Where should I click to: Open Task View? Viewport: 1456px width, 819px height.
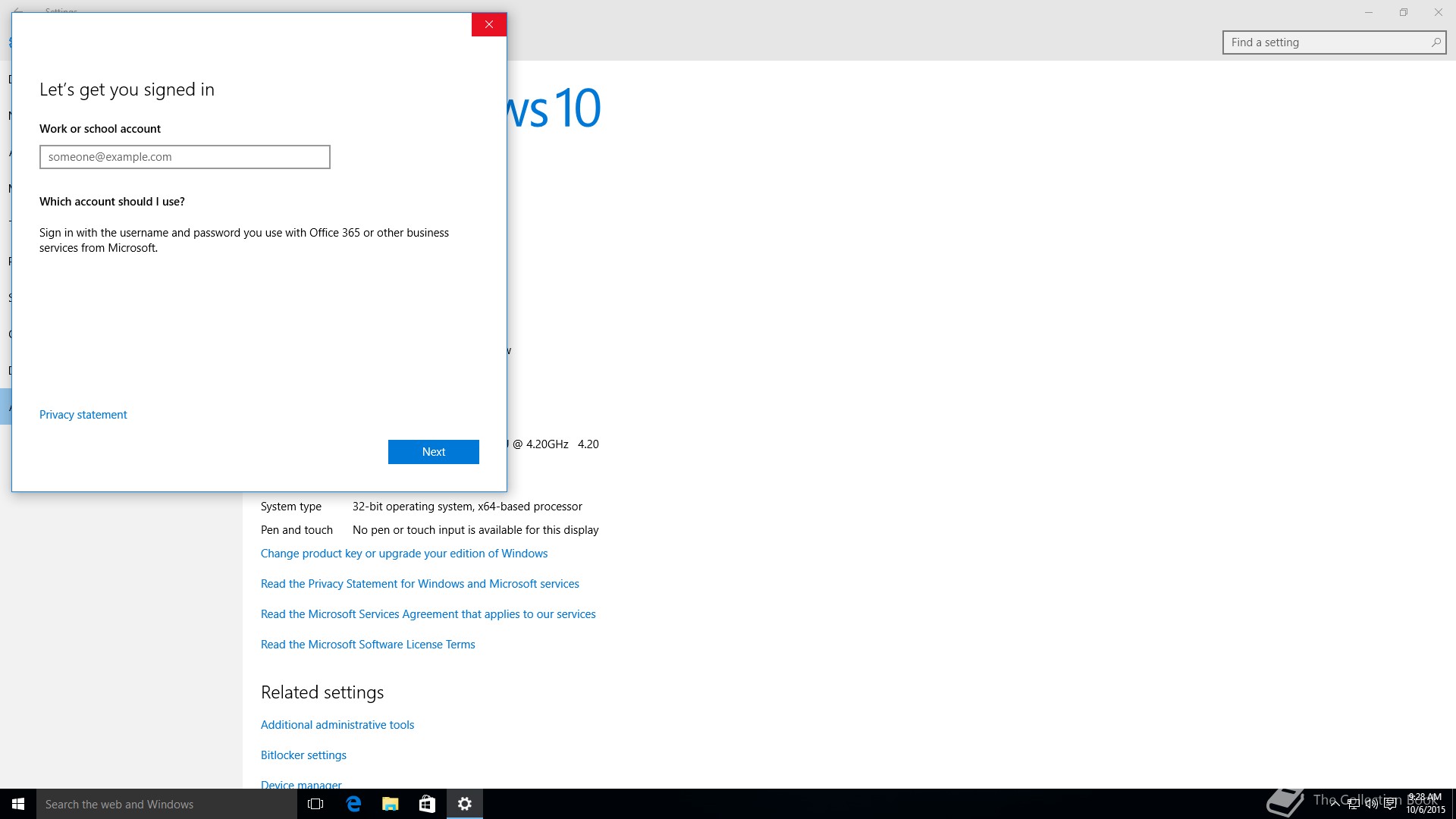pos(315,804)
